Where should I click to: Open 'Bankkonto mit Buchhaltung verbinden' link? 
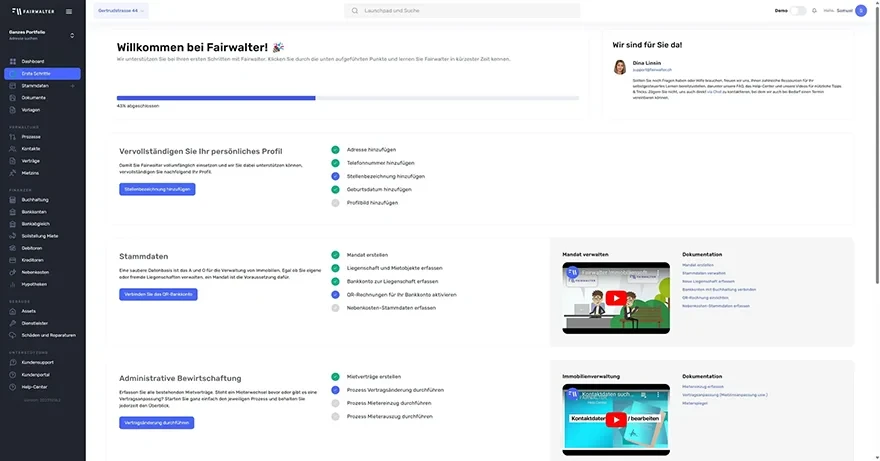coord(719,290)
